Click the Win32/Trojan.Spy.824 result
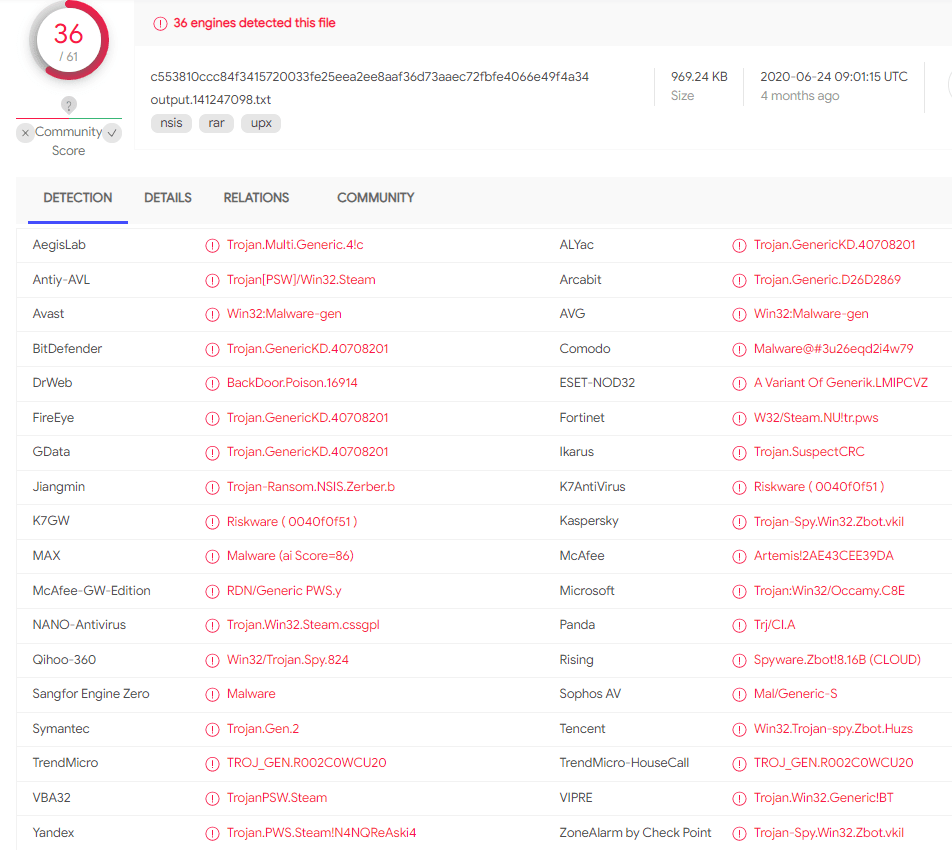Viewport: 952px width, 850px height. pos(288,659)
